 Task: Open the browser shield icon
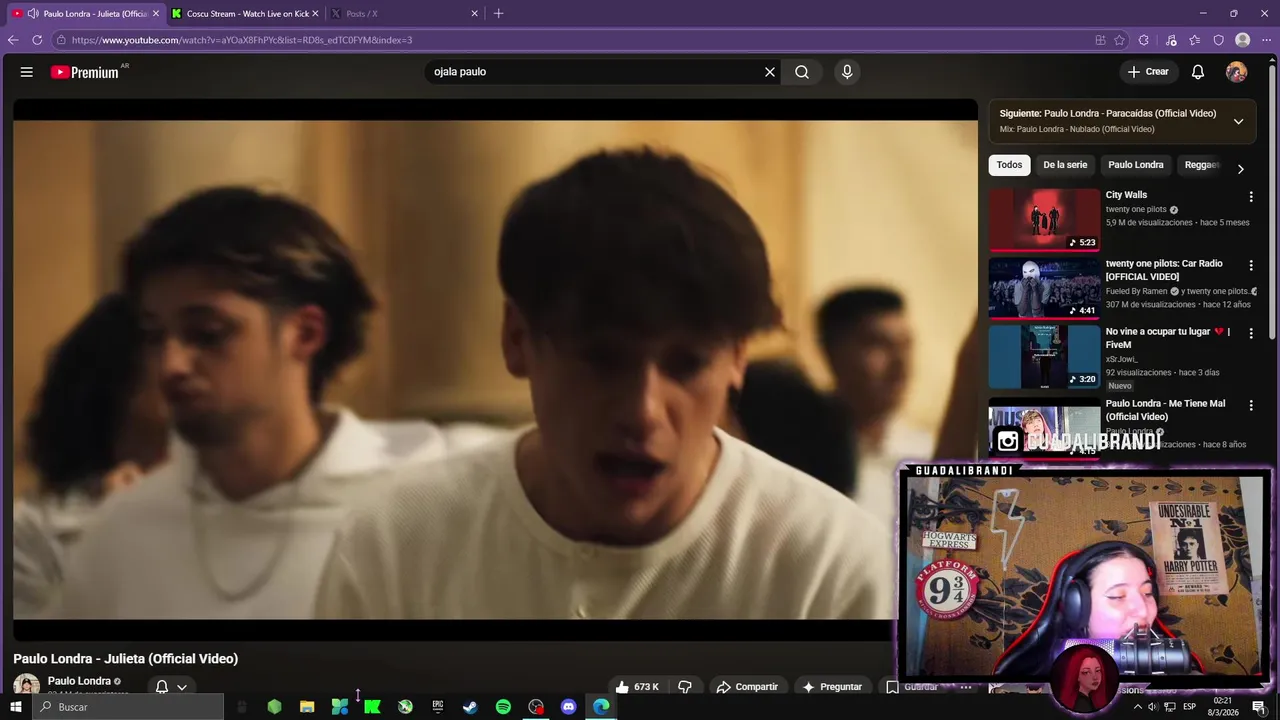(x=1218, y=40)
